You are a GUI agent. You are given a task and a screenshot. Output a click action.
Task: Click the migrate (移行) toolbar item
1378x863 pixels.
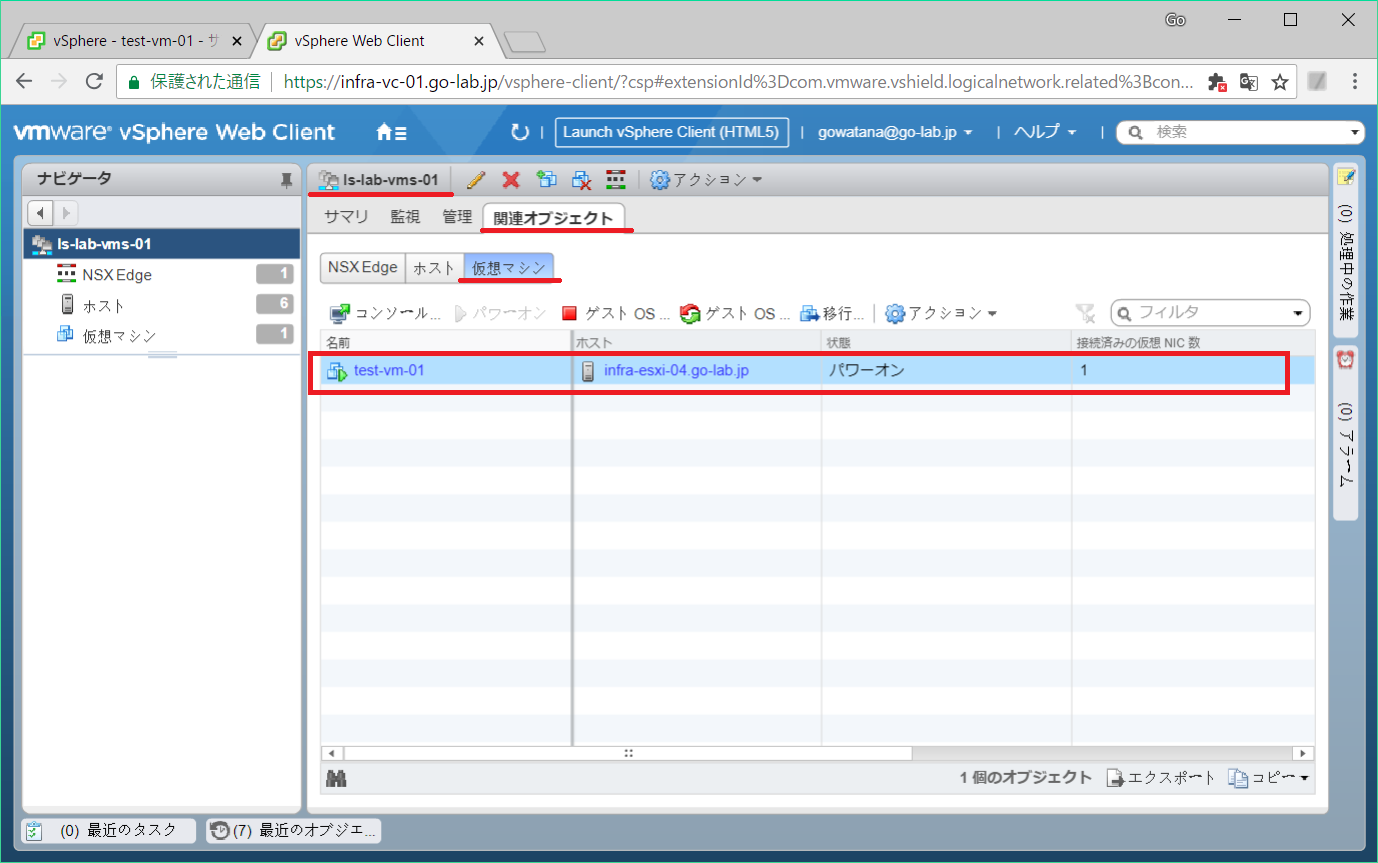(x=832, y=314)
